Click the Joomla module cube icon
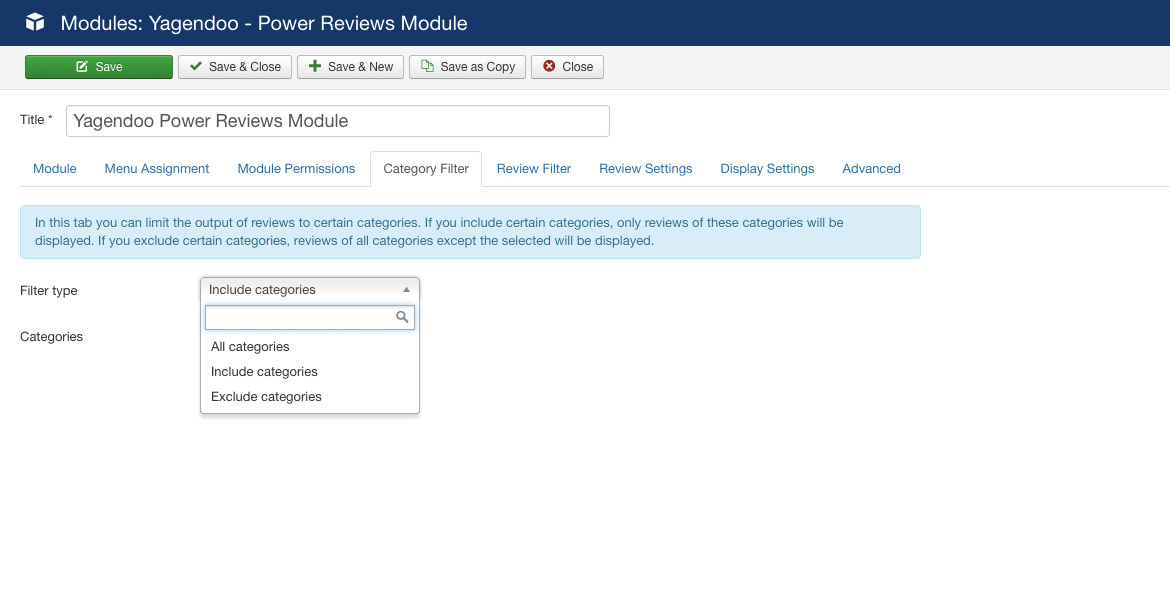This screenshot has width=1170, height=594. pyautogui.click(x=35, y=22)
